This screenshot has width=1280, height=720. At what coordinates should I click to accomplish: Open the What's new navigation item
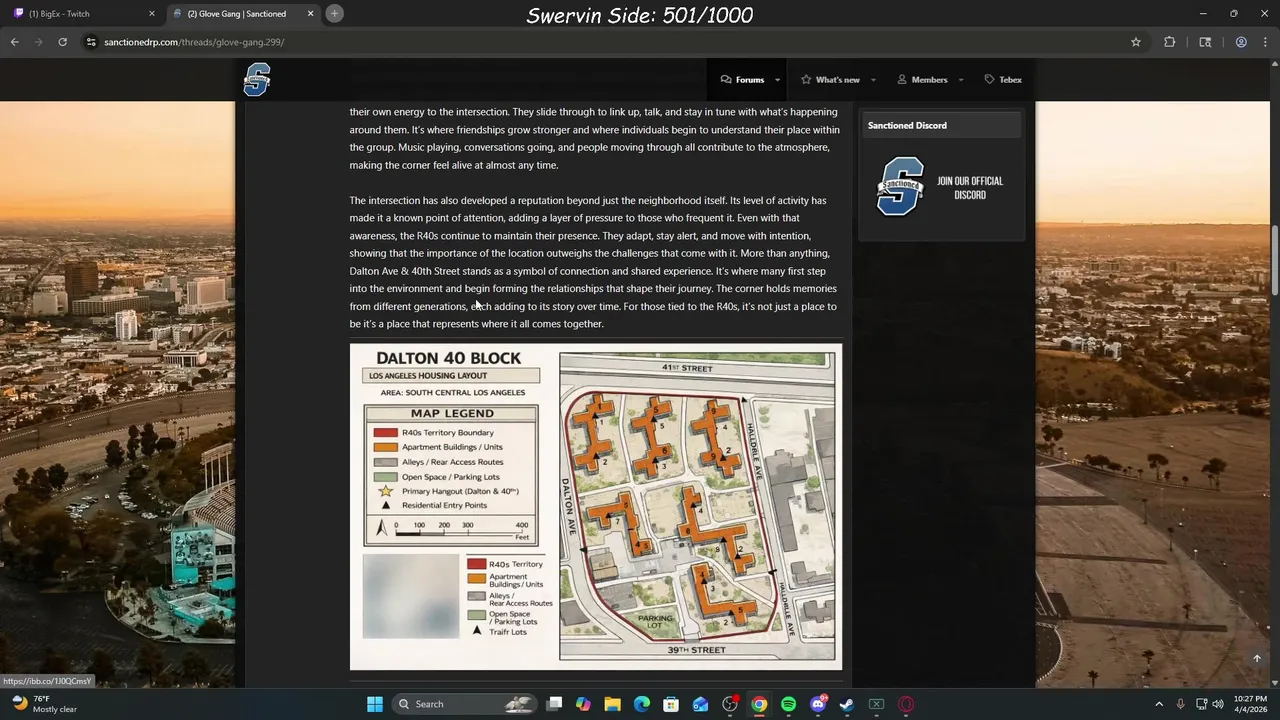(830, 80)
